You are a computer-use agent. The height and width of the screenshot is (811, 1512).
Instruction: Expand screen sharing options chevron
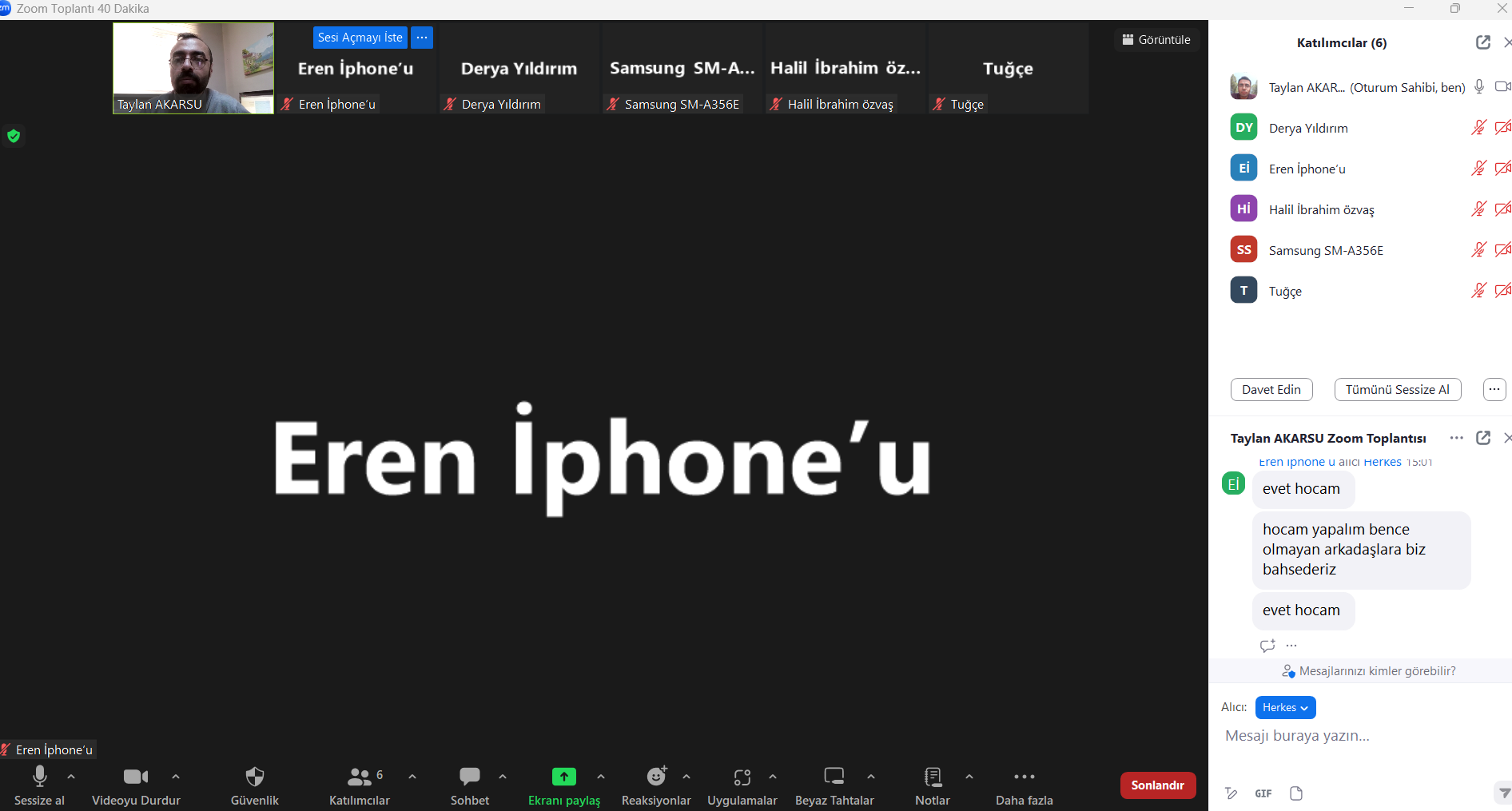601,776
